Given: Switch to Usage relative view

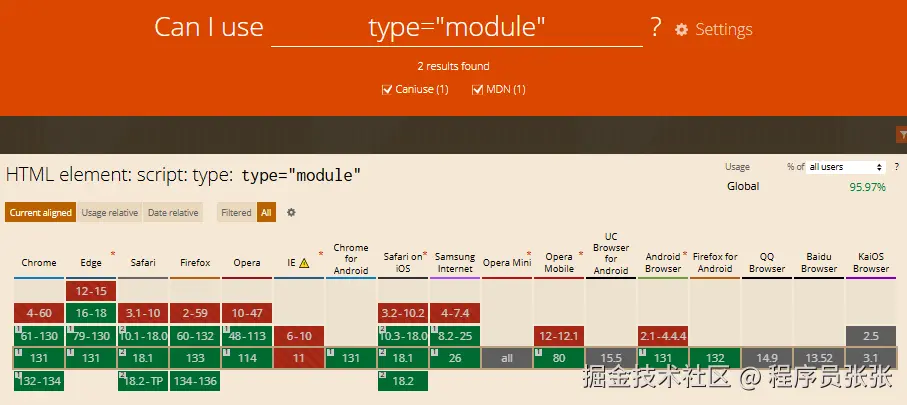Looking at the screenshot, I should click(109, 212).
